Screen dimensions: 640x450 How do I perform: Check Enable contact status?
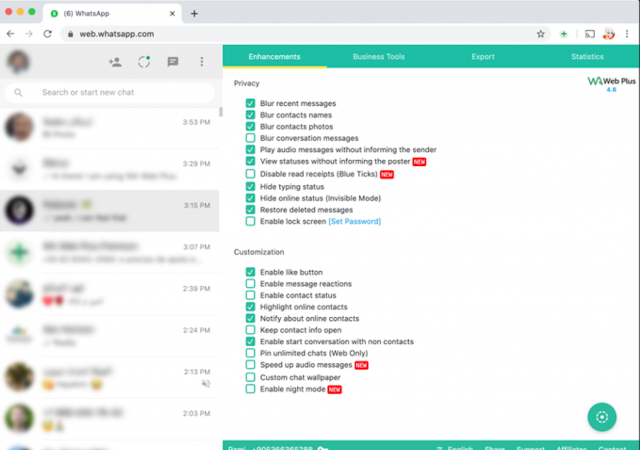click(250, 295)
